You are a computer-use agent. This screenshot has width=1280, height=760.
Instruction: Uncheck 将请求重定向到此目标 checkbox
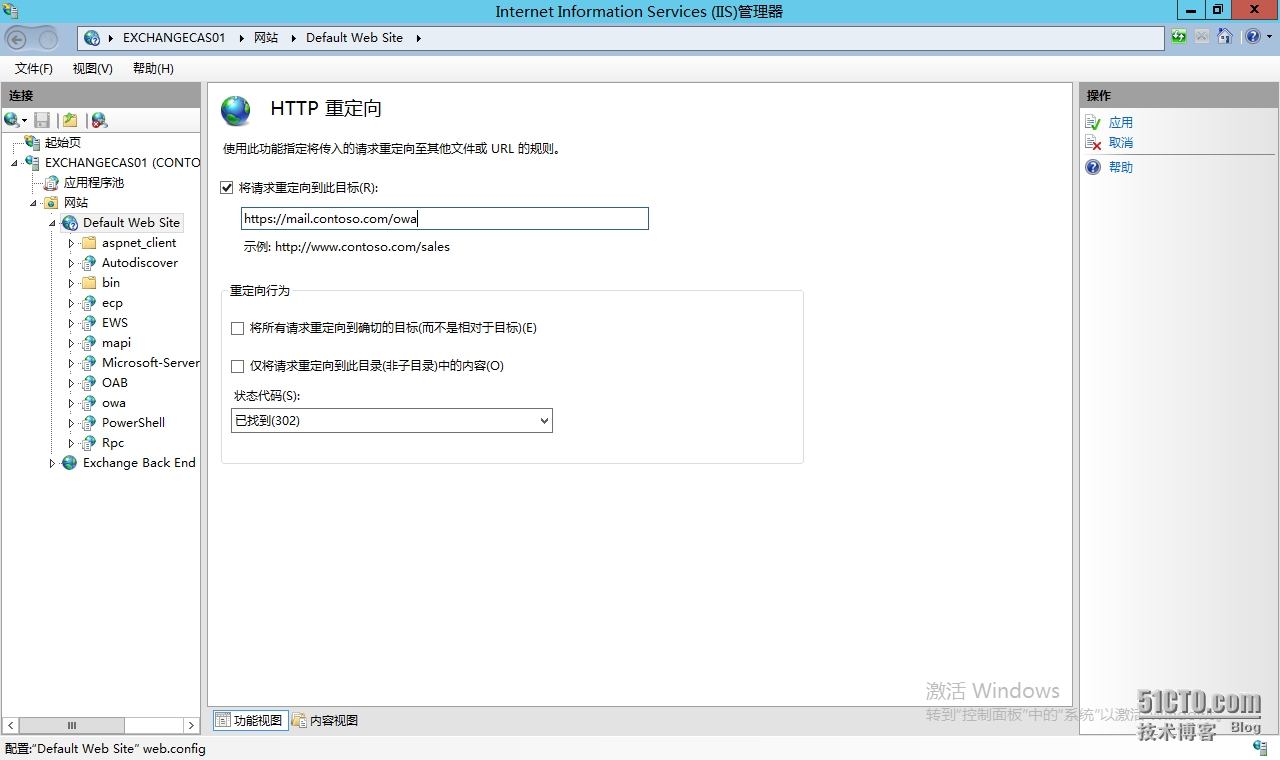click(227, 188)
